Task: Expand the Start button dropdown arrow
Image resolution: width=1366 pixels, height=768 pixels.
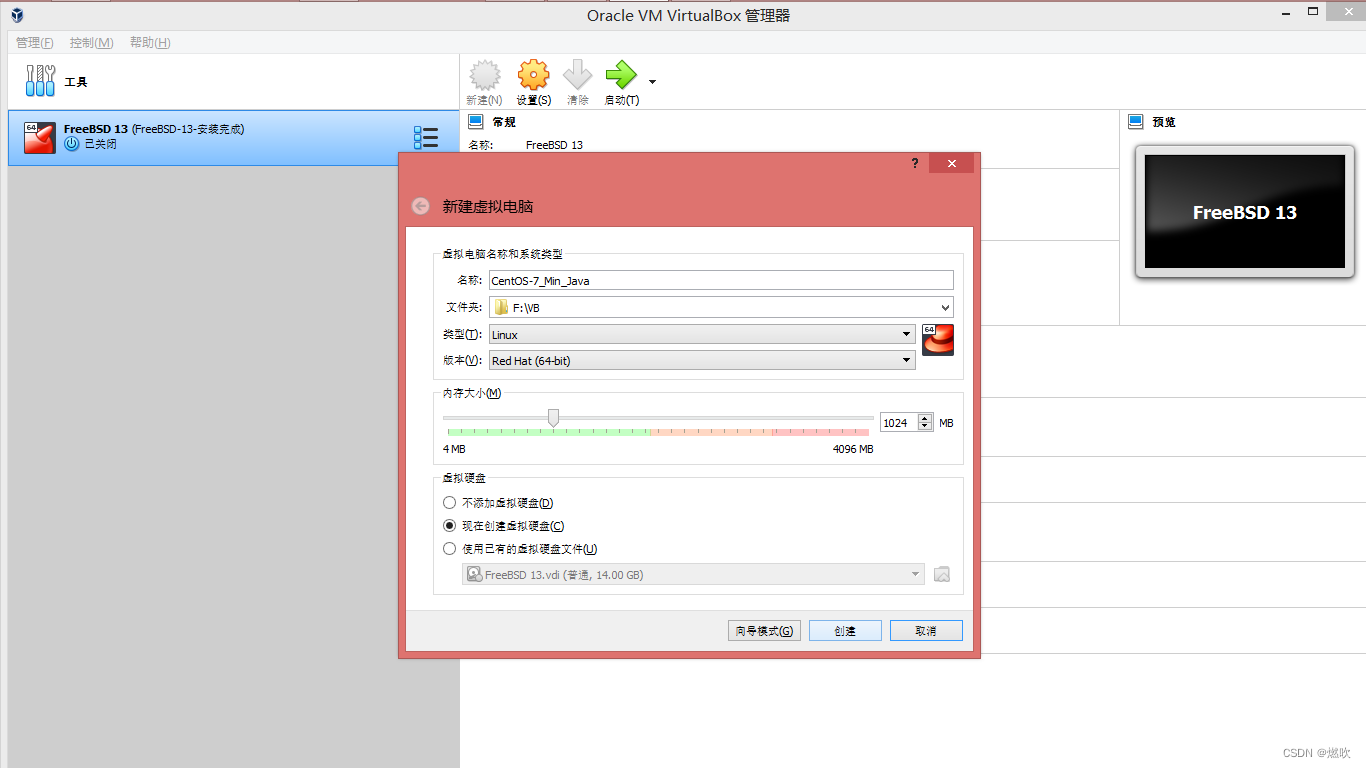Action: (652, 82)
